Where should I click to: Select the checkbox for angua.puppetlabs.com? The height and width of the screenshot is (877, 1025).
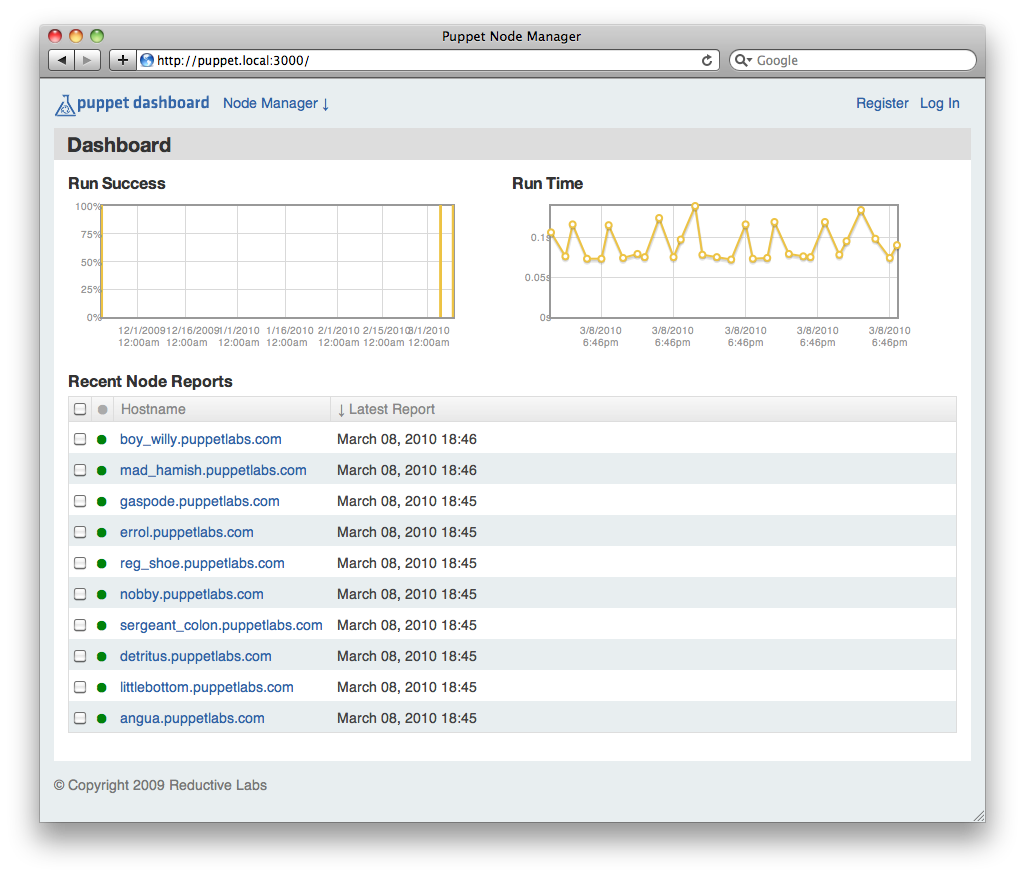80,718
